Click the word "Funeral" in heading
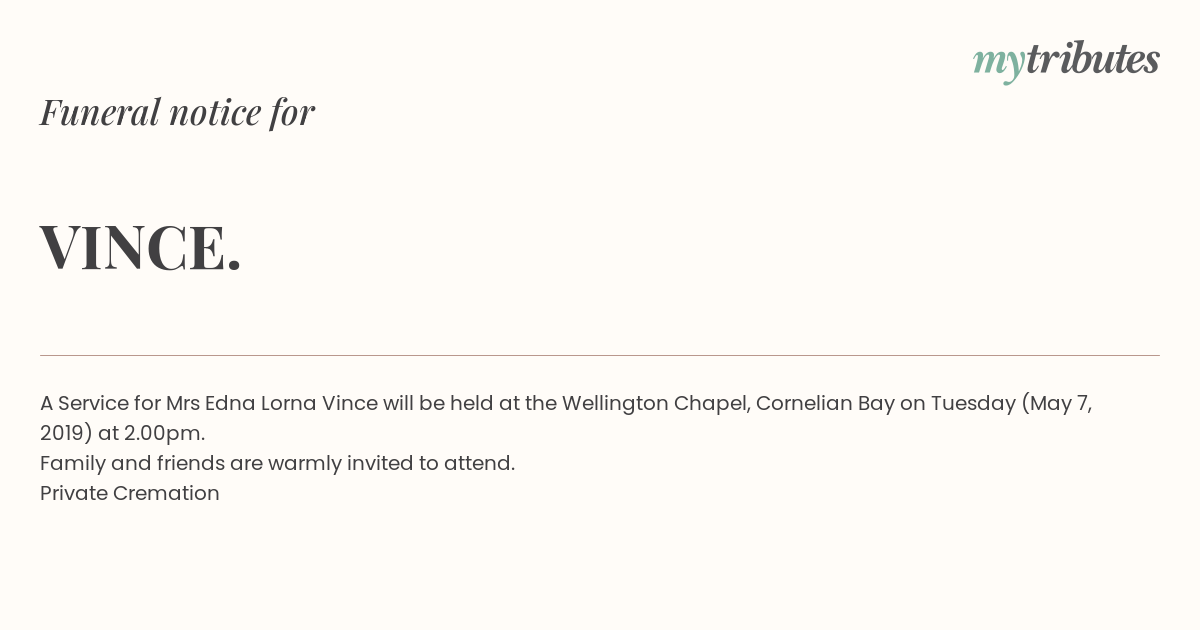The image size is (1200, 630). 100,112
